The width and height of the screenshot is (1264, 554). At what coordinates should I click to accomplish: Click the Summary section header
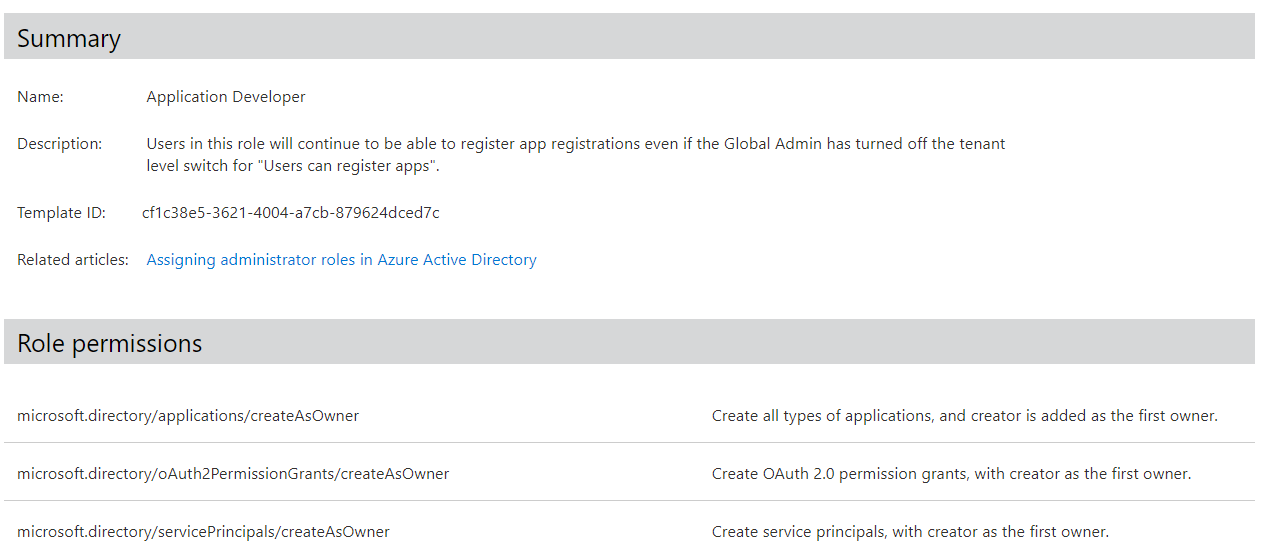[629, 37]
